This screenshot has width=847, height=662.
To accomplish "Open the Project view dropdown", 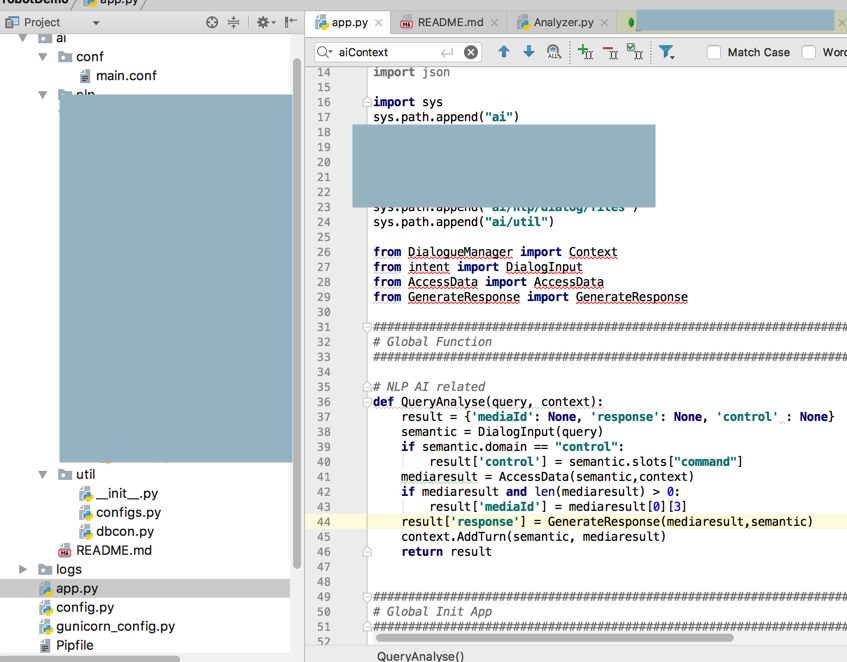I will tap(96, 22).
